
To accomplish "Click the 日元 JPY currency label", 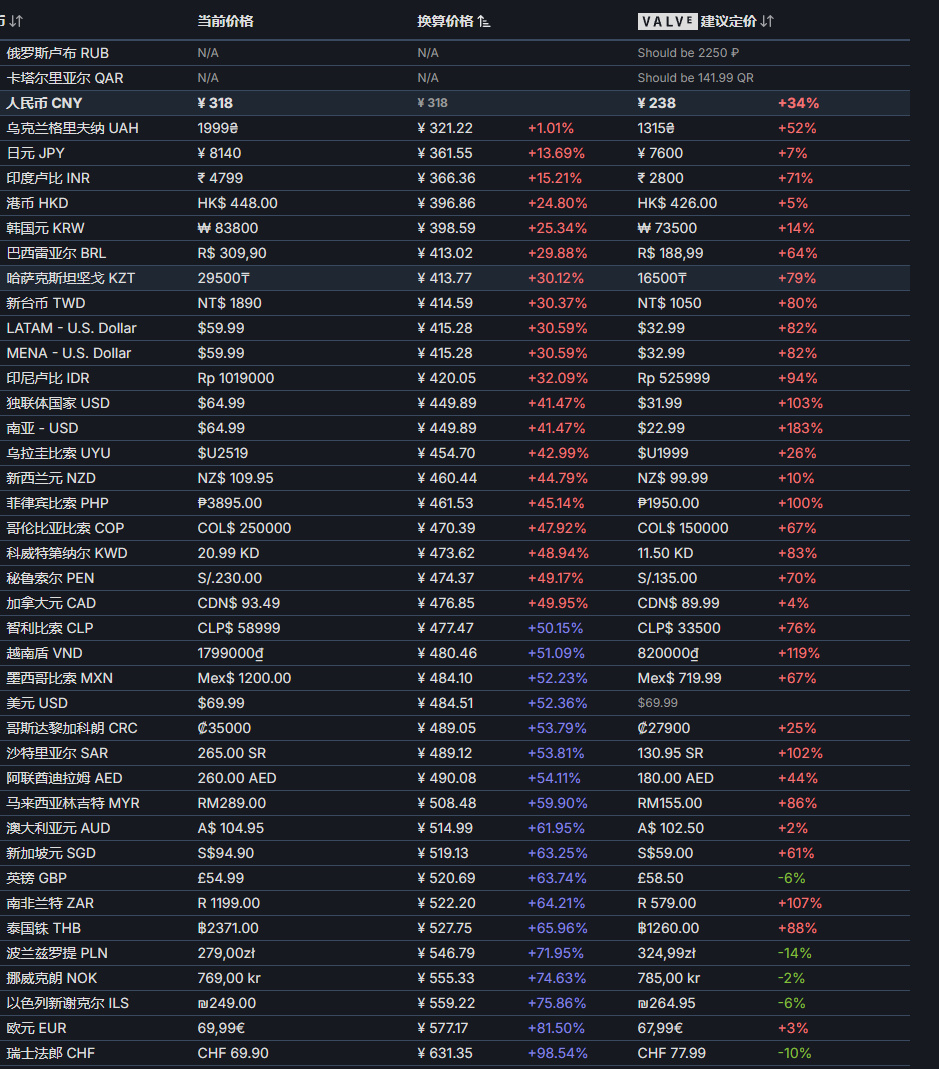I will pyautogui.click(x=40, y=153).
